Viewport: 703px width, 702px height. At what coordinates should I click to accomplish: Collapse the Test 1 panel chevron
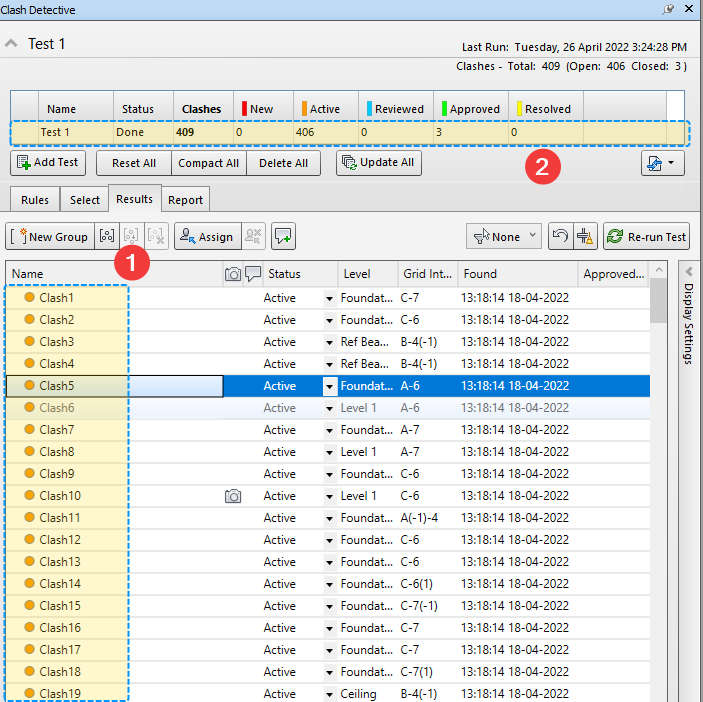tap(12, 44)
